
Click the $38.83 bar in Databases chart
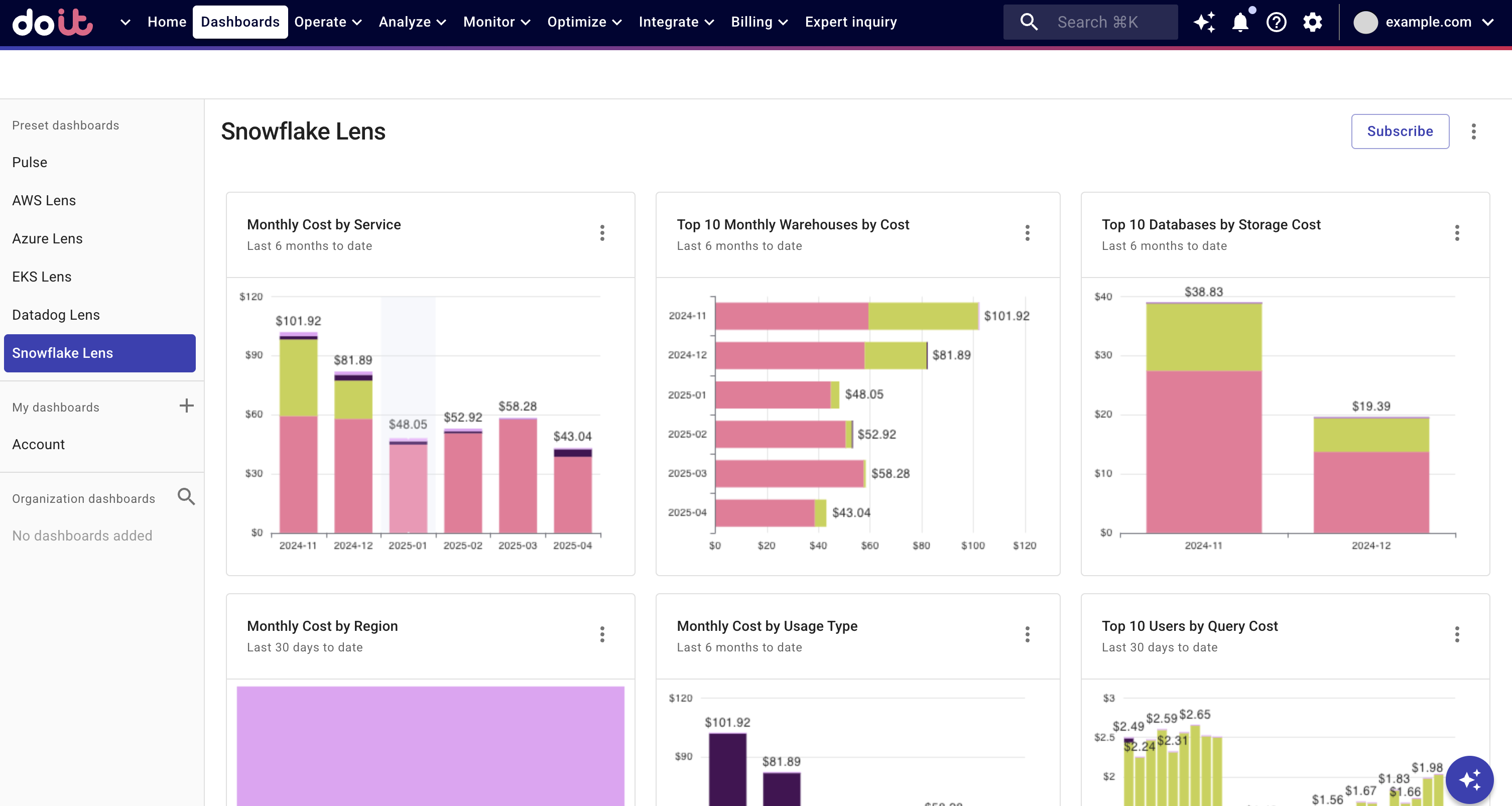1203,418
